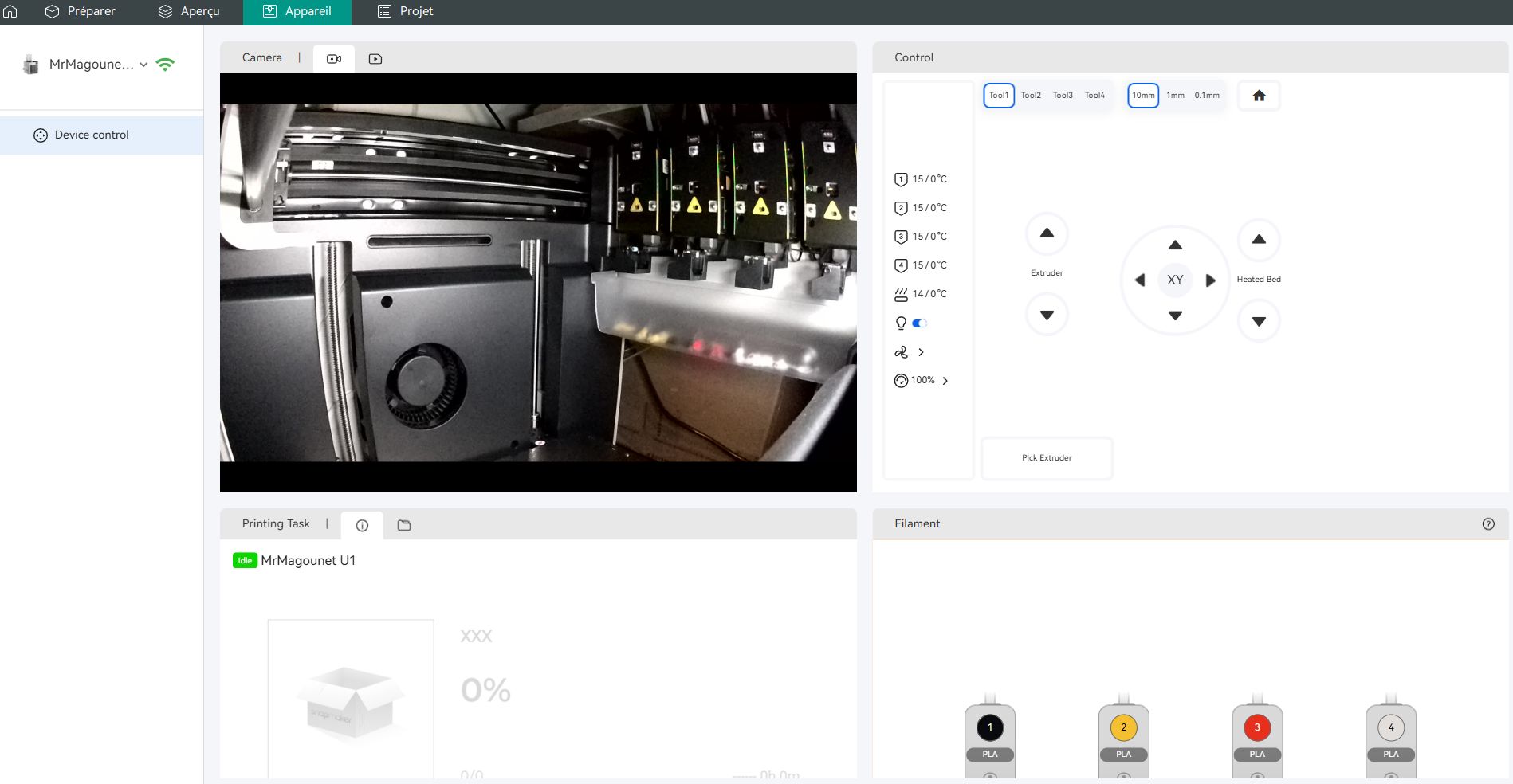This screenshot has height=784, width=1513.
Task: Move the XY axis left
Action: point(1140,280)
